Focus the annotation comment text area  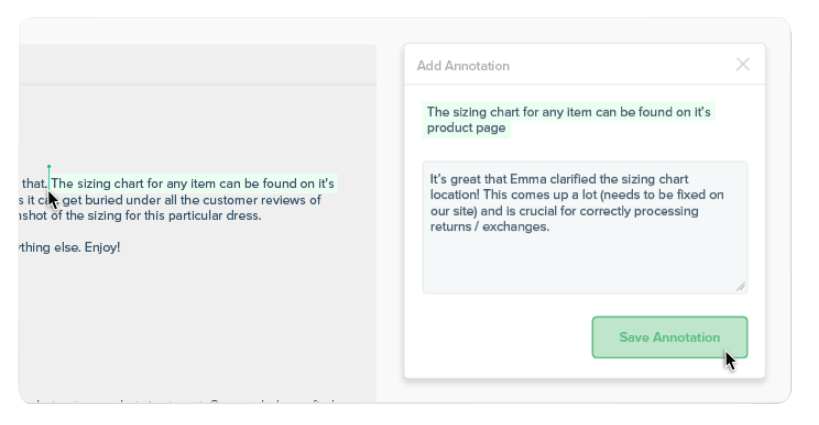click(x=585, y=227)
